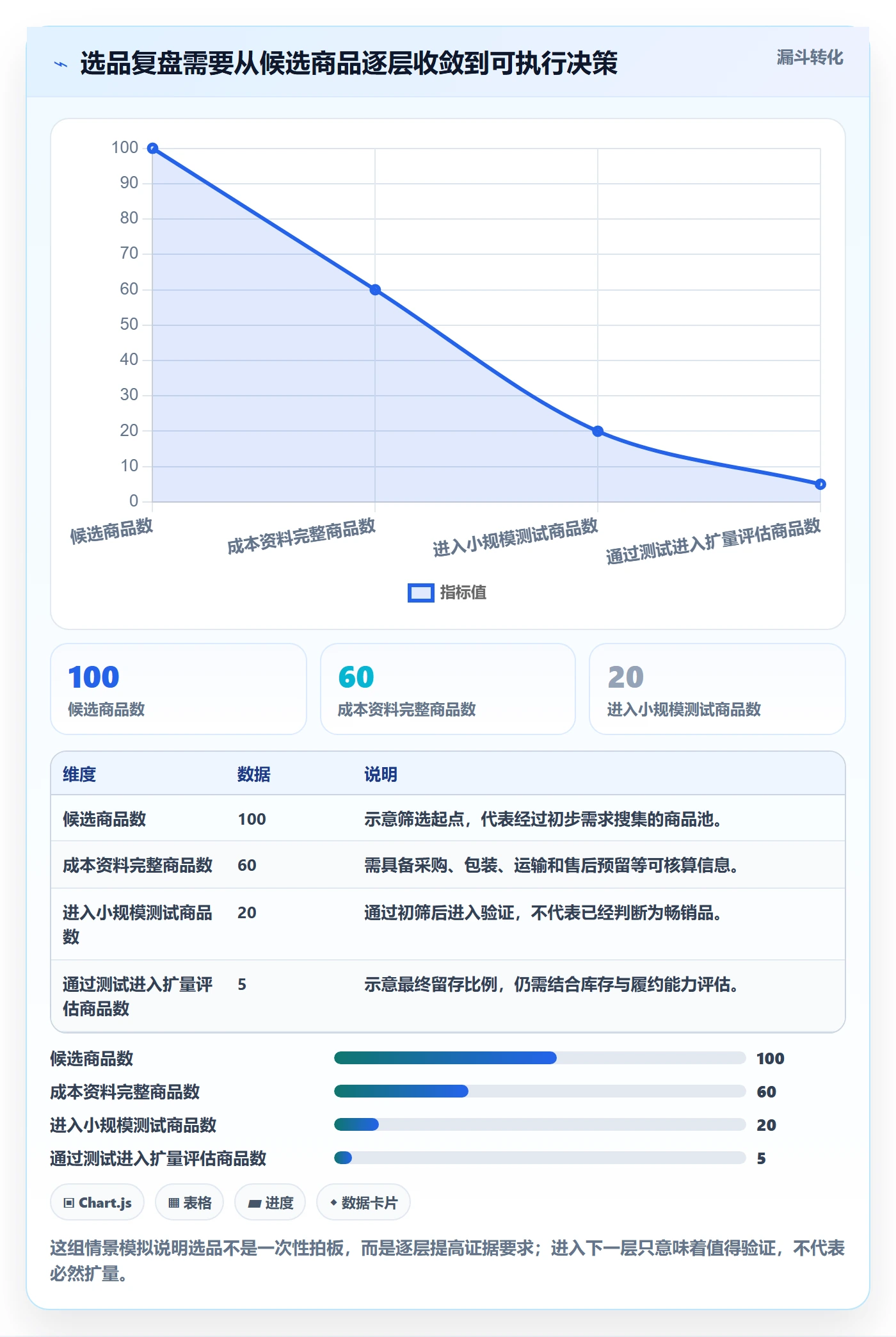Click the 候选商品数 x-axis label on chart

pos(111,531)
